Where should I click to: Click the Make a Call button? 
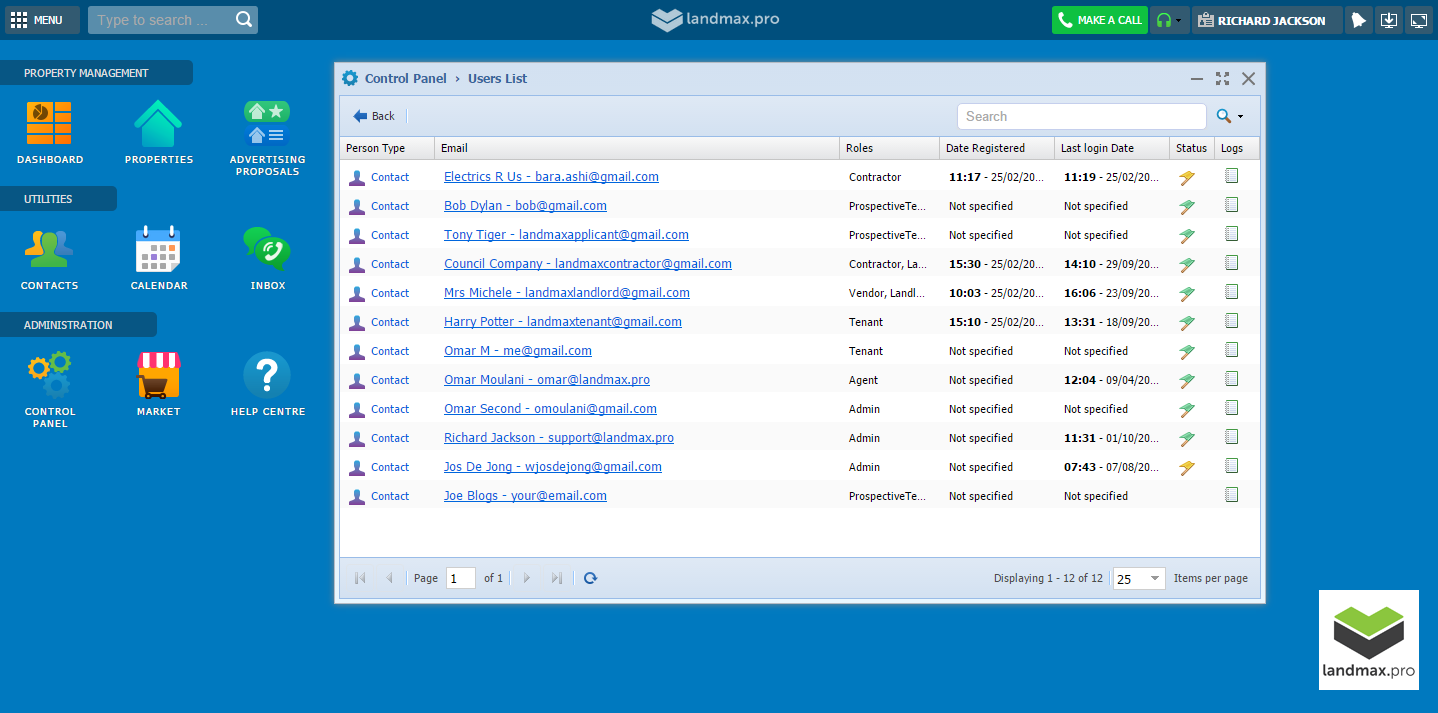pos(1099,20)
